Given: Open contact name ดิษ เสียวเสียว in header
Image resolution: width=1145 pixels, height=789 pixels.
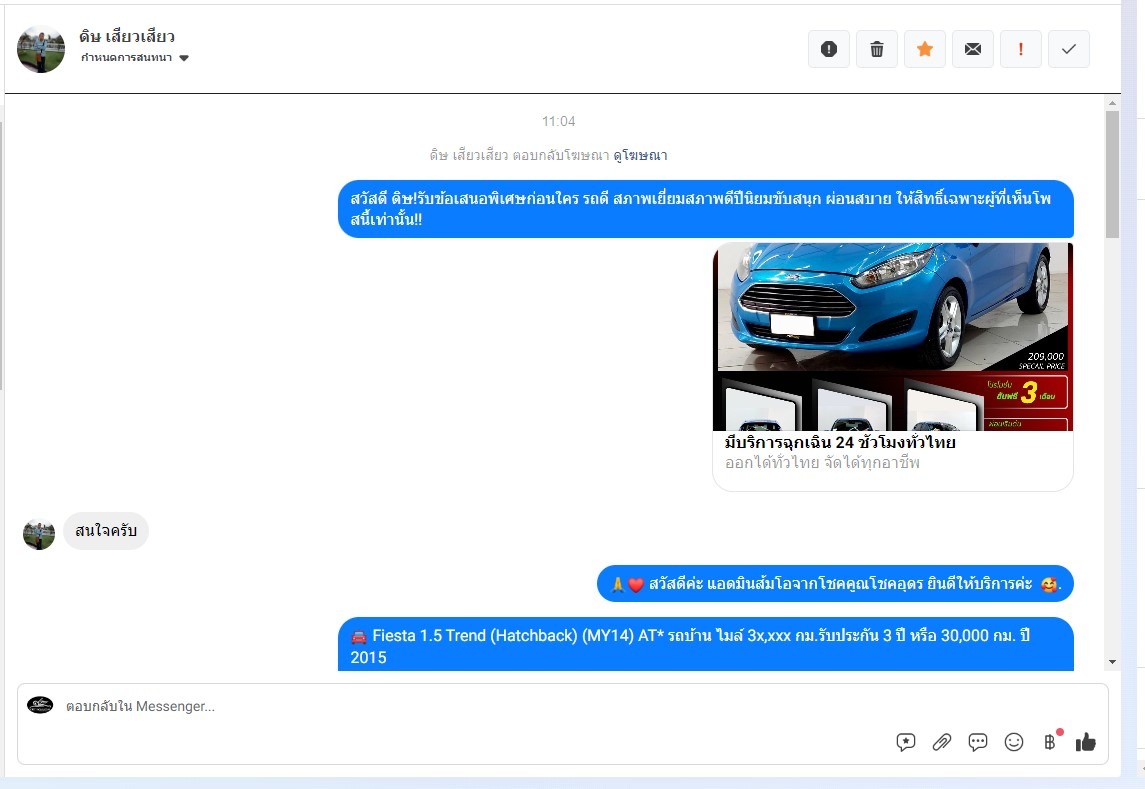Looking at the screenshot, I should tap(127, 36).
